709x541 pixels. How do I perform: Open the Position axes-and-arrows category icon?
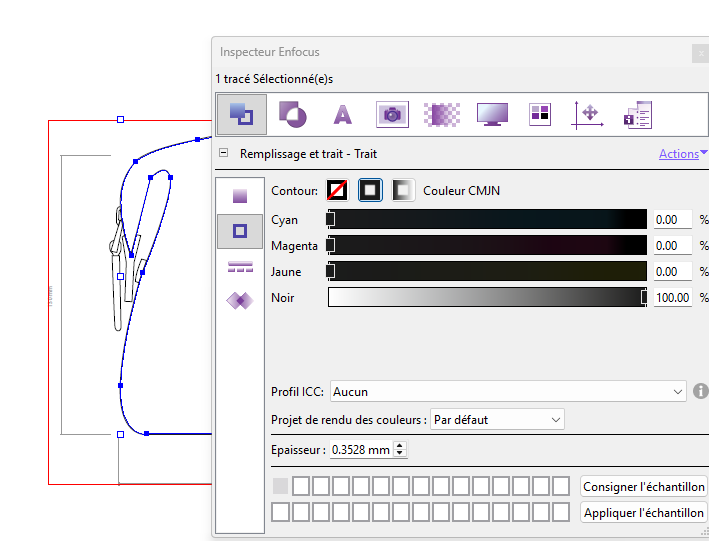[x=587, y=115]
